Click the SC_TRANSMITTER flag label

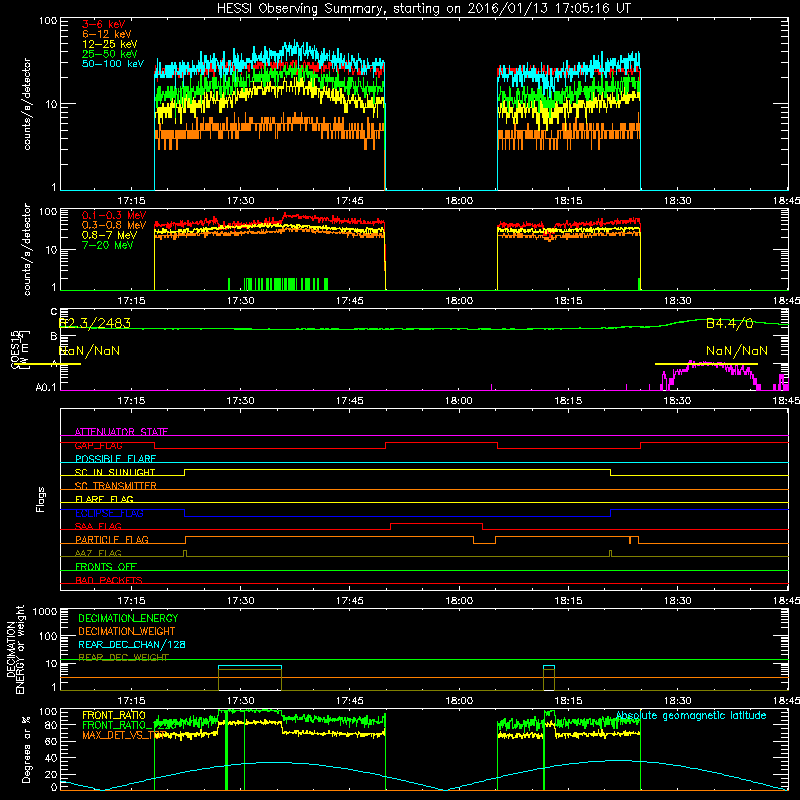coord(115,486)
